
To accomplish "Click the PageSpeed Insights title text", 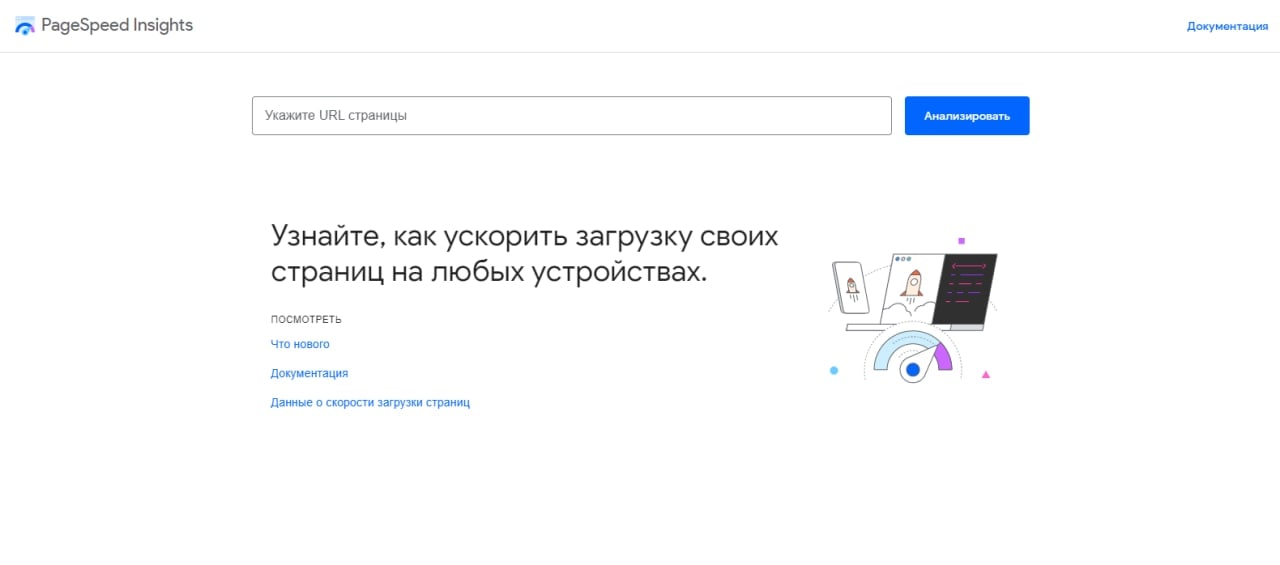I will tap(117, 26).
